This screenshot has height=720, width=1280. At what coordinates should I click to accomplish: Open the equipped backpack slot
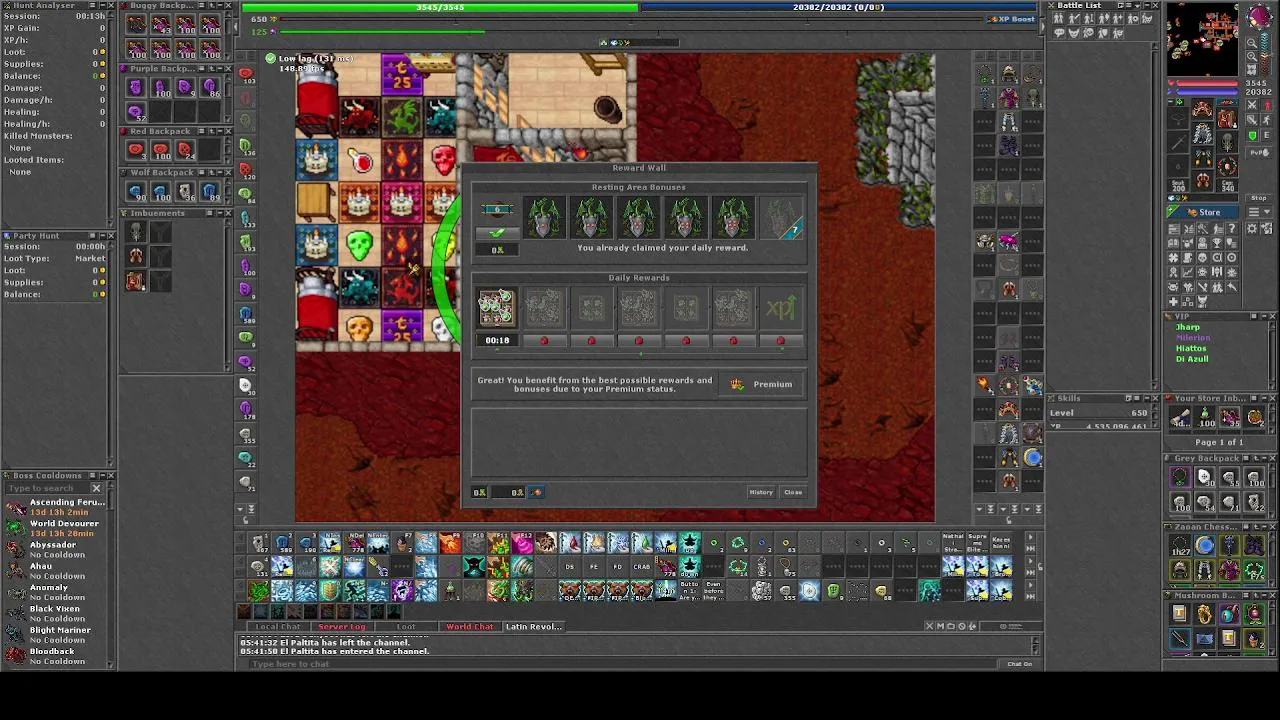pyautogui.click(x=1227, y=118)
